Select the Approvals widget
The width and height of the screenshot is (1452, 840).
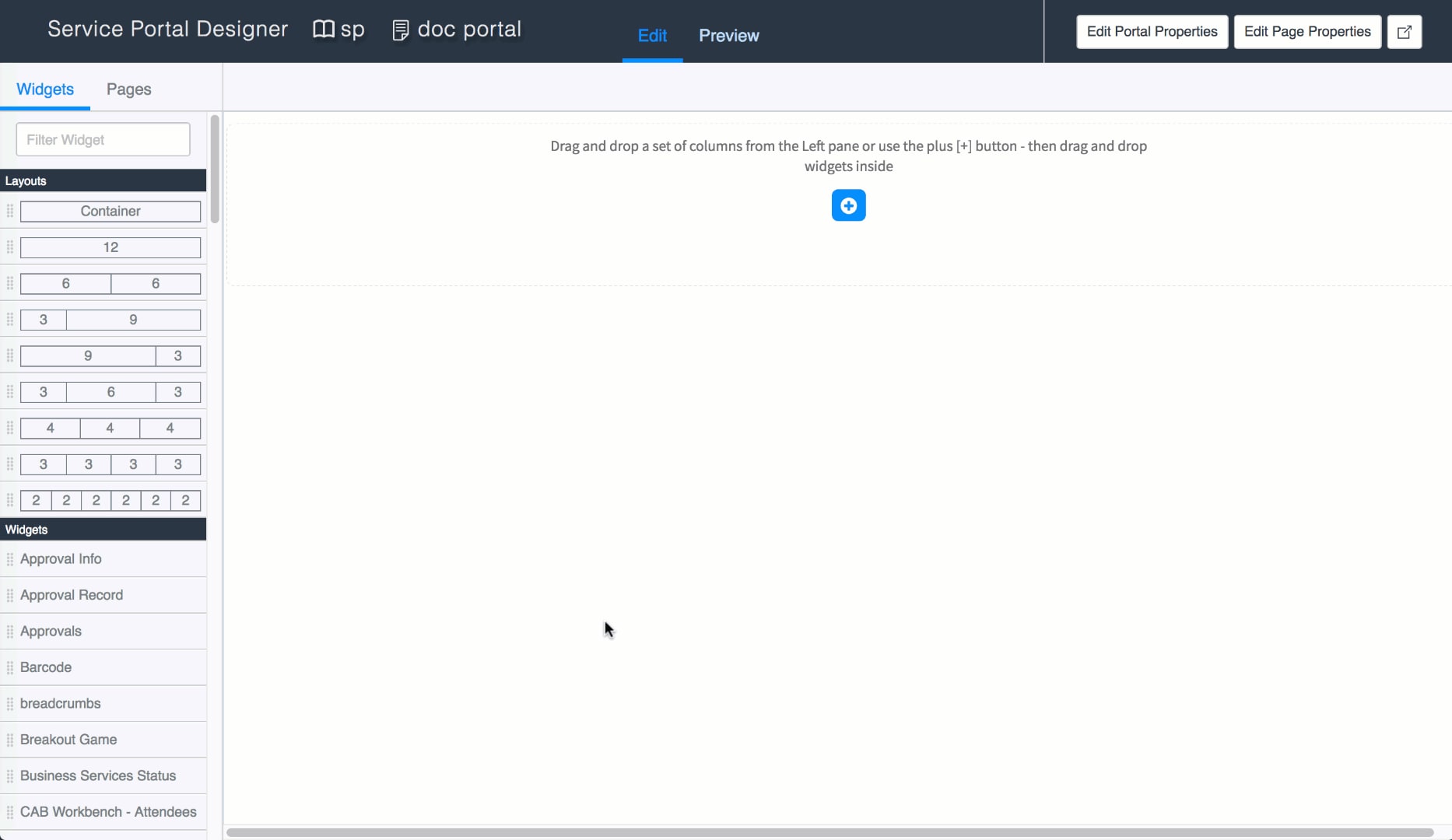coord(51,631)
